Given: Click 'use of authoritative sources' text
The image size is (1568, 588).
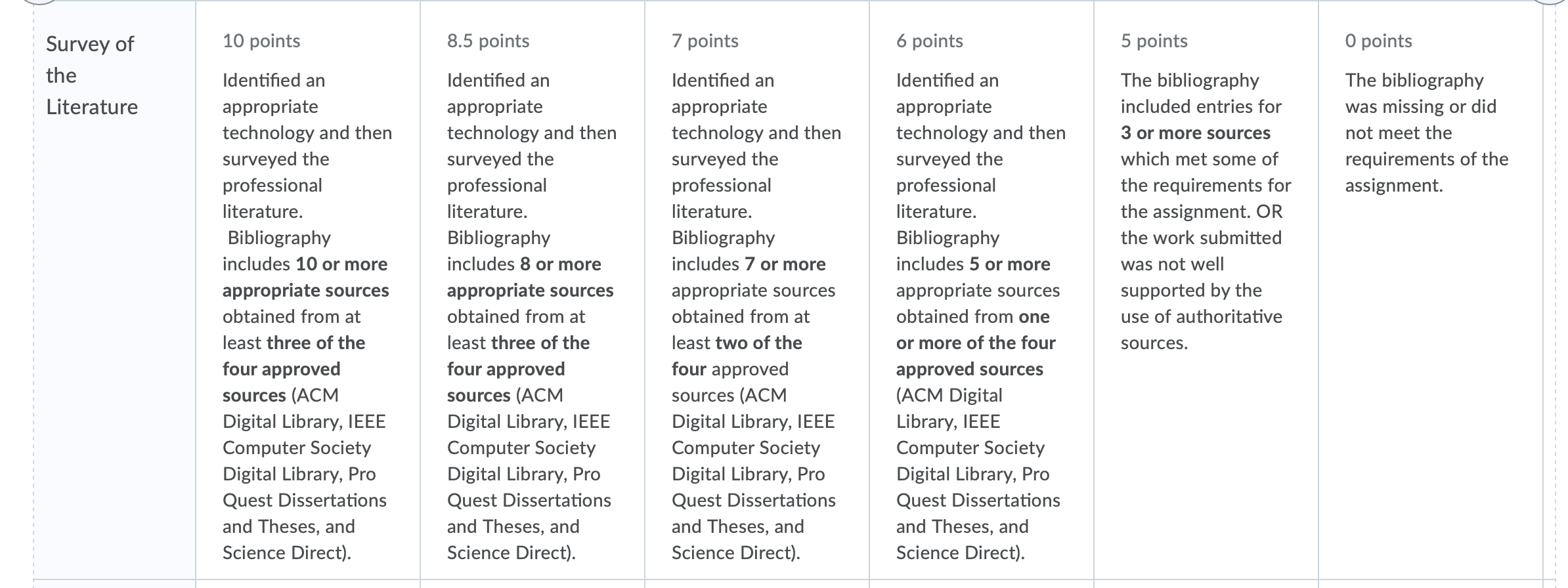Looking at the screenshot, I should pos(1201,329).
